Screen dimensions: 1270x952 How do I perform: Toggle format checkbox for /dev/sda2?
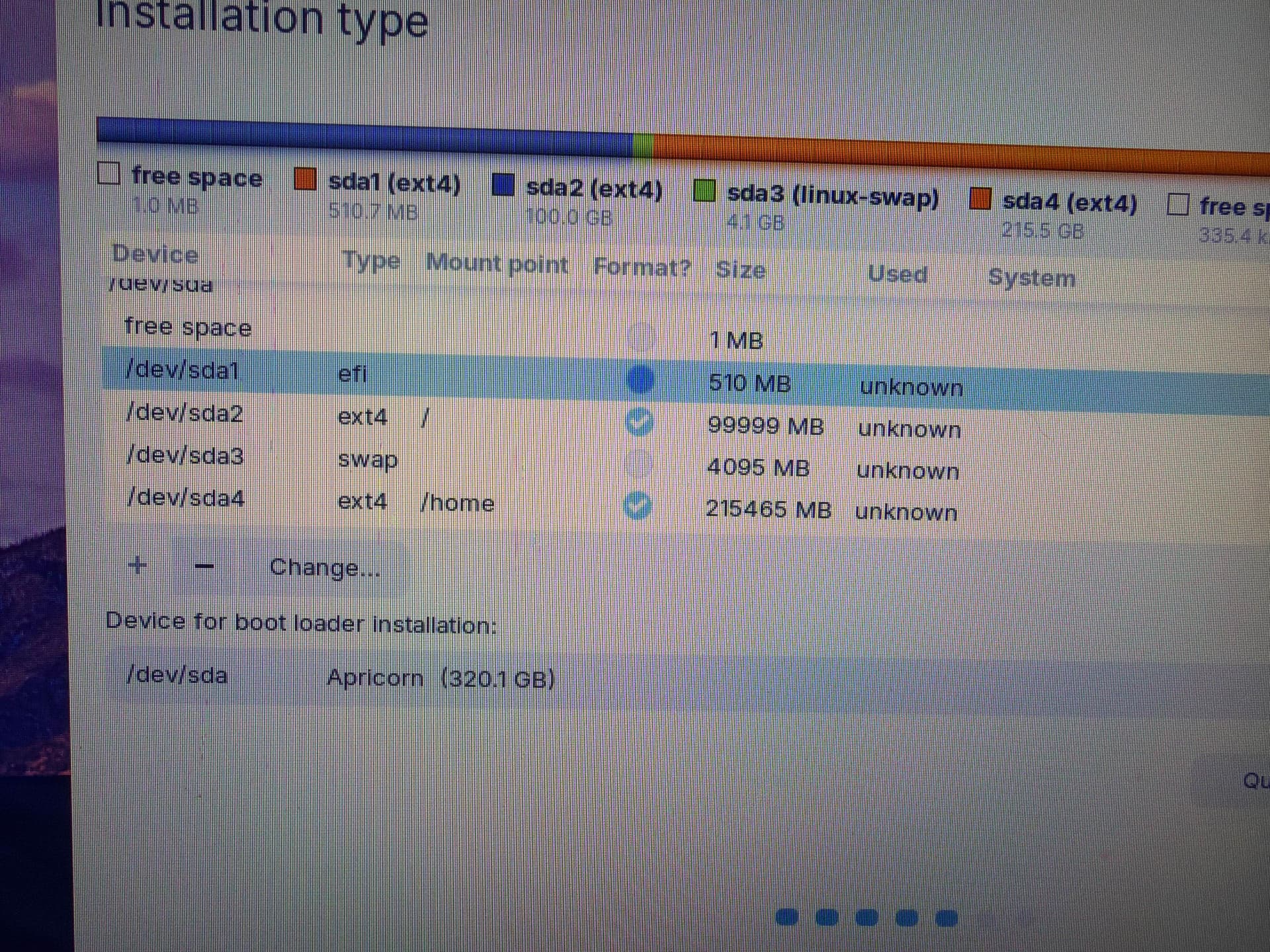click(x=639, y=422)
